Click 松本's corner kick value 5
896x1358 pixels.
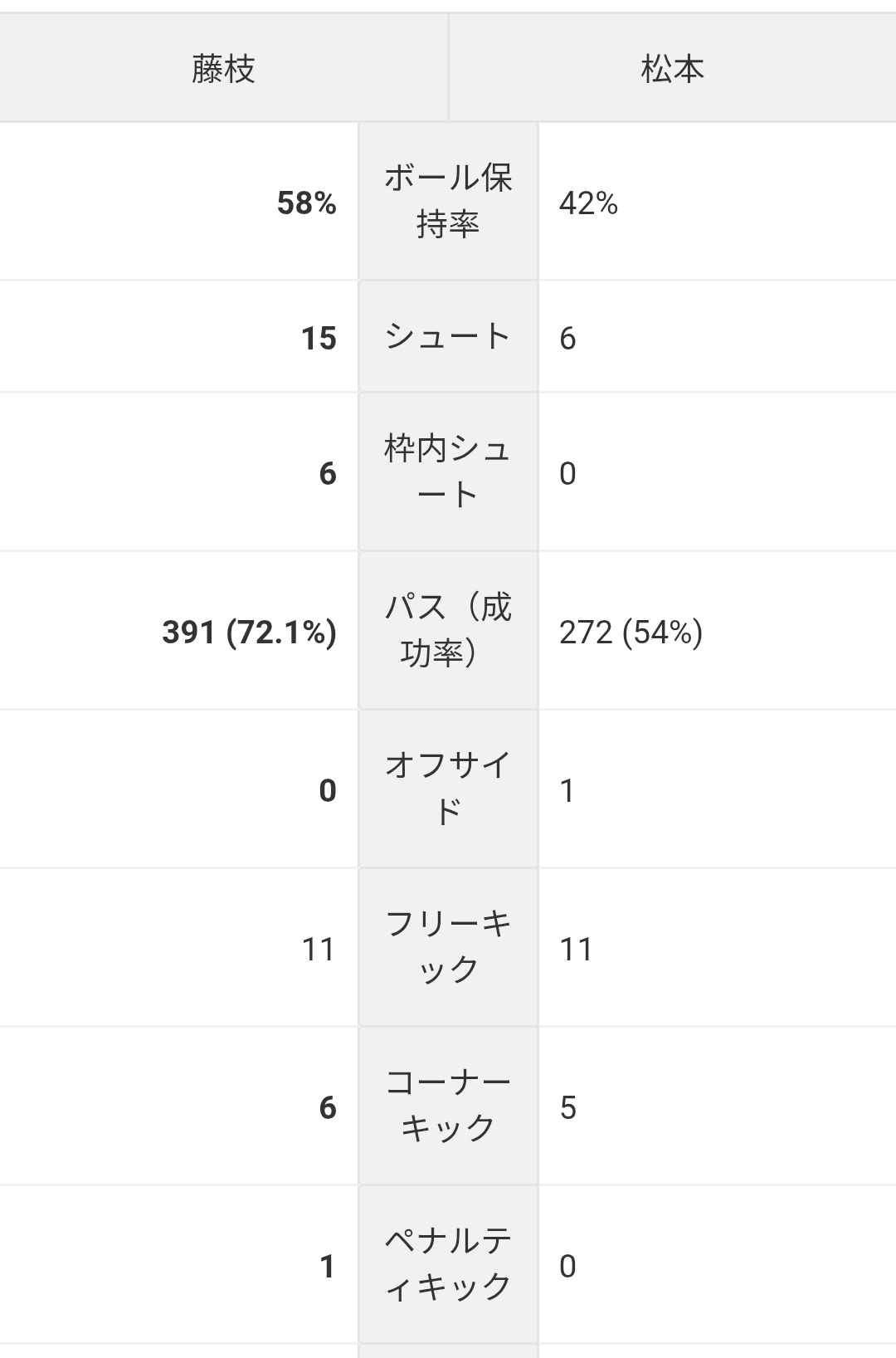tap(567, 1108)
